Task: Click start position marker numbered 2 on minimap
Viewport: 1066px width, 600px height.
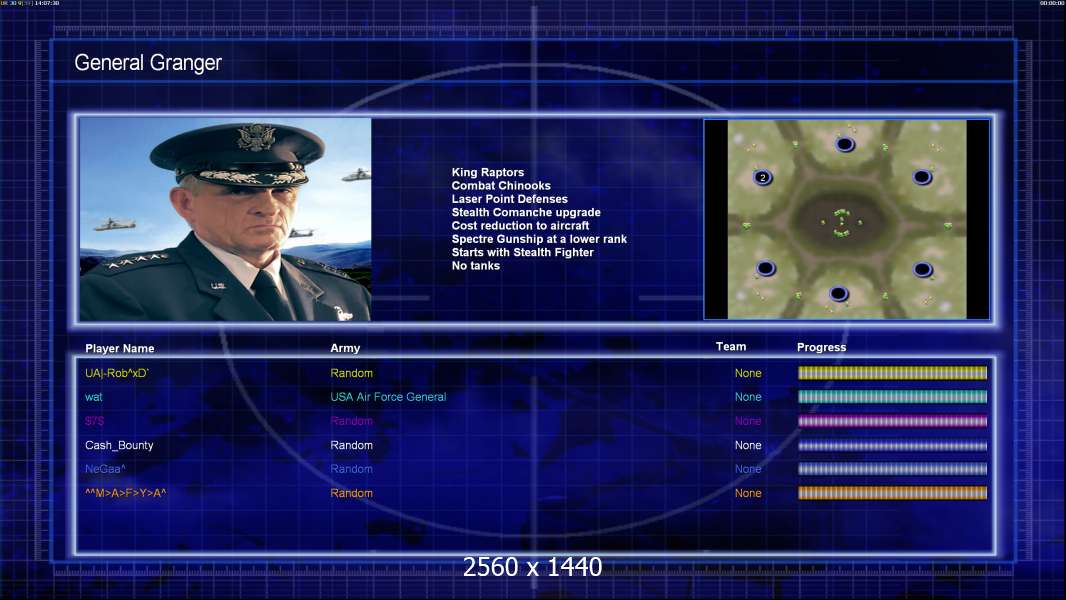Action: pyautogui.click(x=763, y=177)
